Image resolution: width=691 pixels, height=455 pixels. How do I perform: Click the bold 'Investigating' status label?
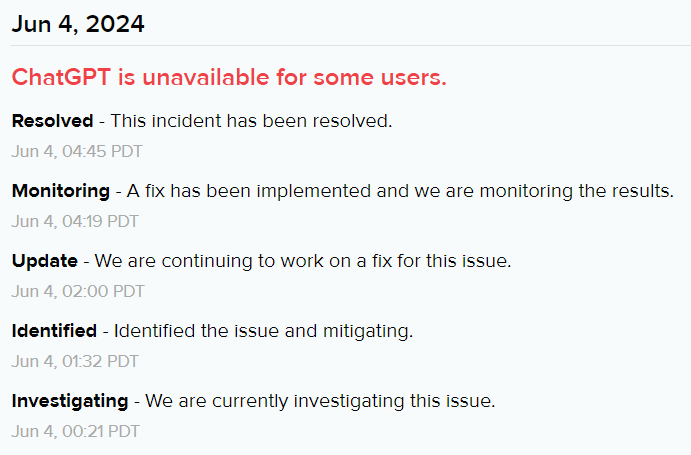coord(70,401)
